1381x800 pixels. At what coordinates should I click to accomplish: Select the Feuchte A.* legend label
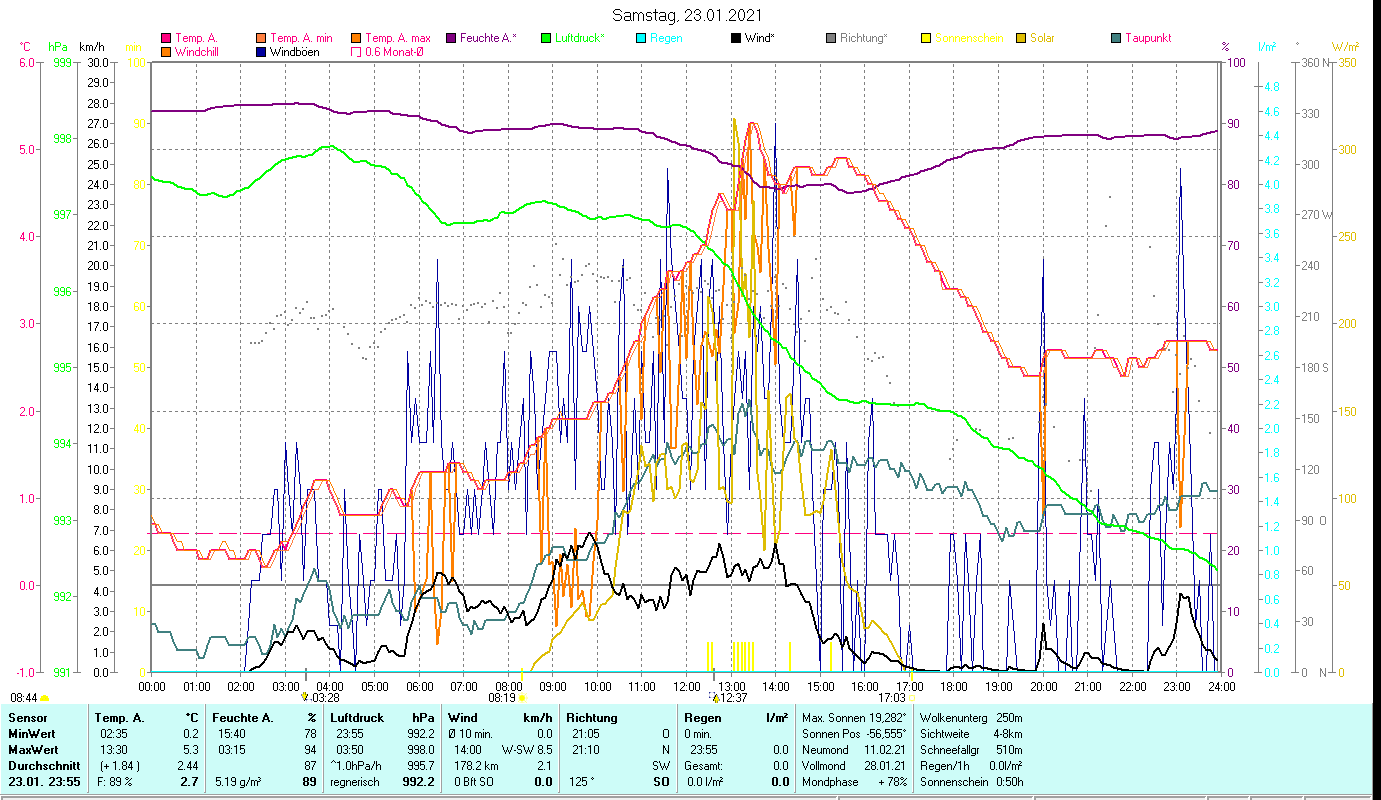490,38
